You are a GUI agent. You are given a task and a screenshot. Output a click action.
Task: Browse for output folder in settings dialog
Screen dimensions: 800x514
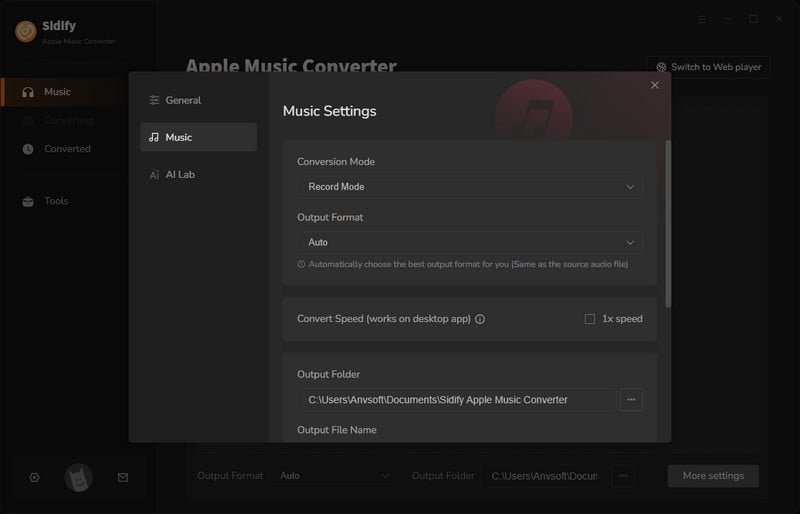click(x=631, y=400)
